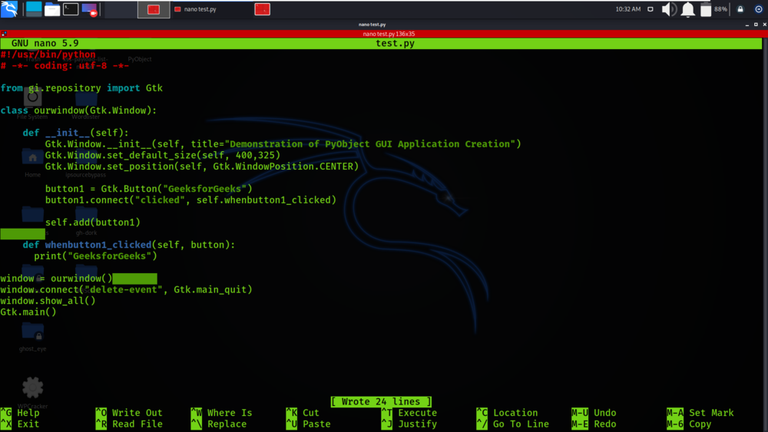768x432 pixels.
Task: Open the file manager launcher in panel
Action: pos(52,9)
